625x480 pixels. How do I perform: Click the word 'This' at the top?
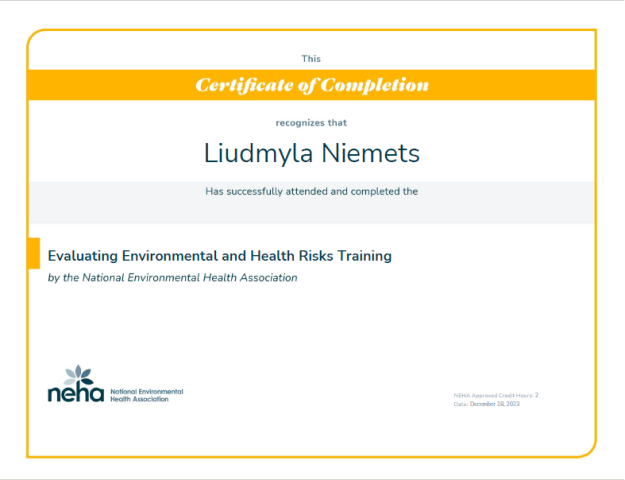(x=312, y=59)
